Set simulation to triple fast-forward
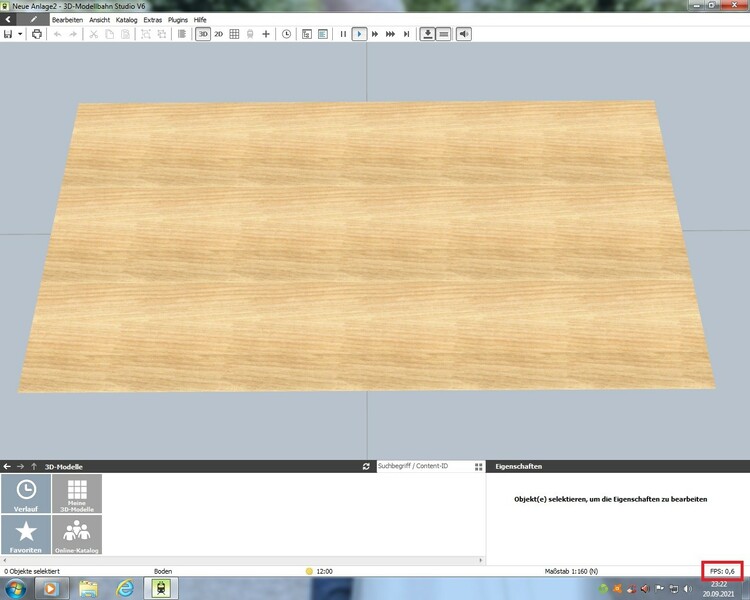Screen dimensions: 750x600 point(390,34)
